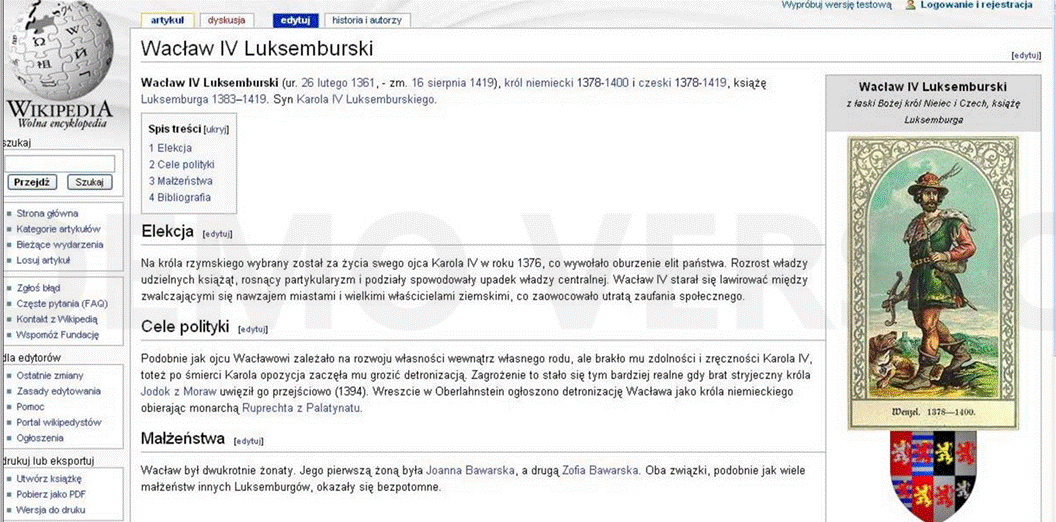Collapse table of contents with ukryj
Viewport: 1056px width, 522px height.
216,130
